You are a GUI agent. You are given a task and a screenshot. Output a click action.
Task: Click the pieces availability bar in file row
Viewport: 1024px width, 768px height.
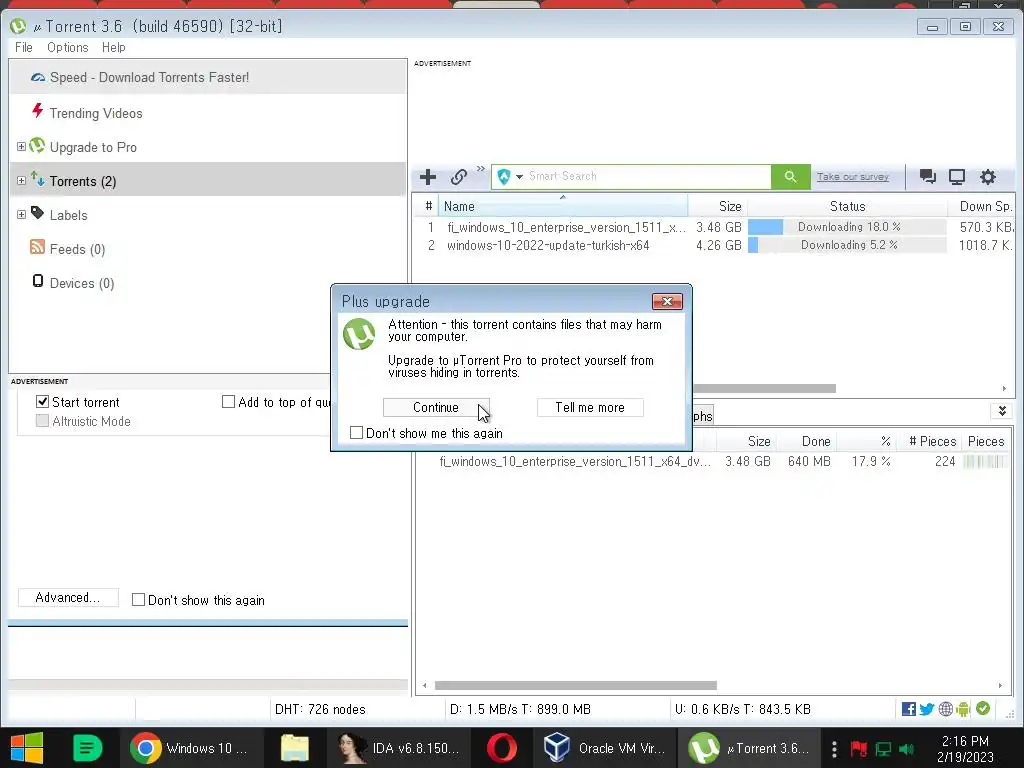984,462
